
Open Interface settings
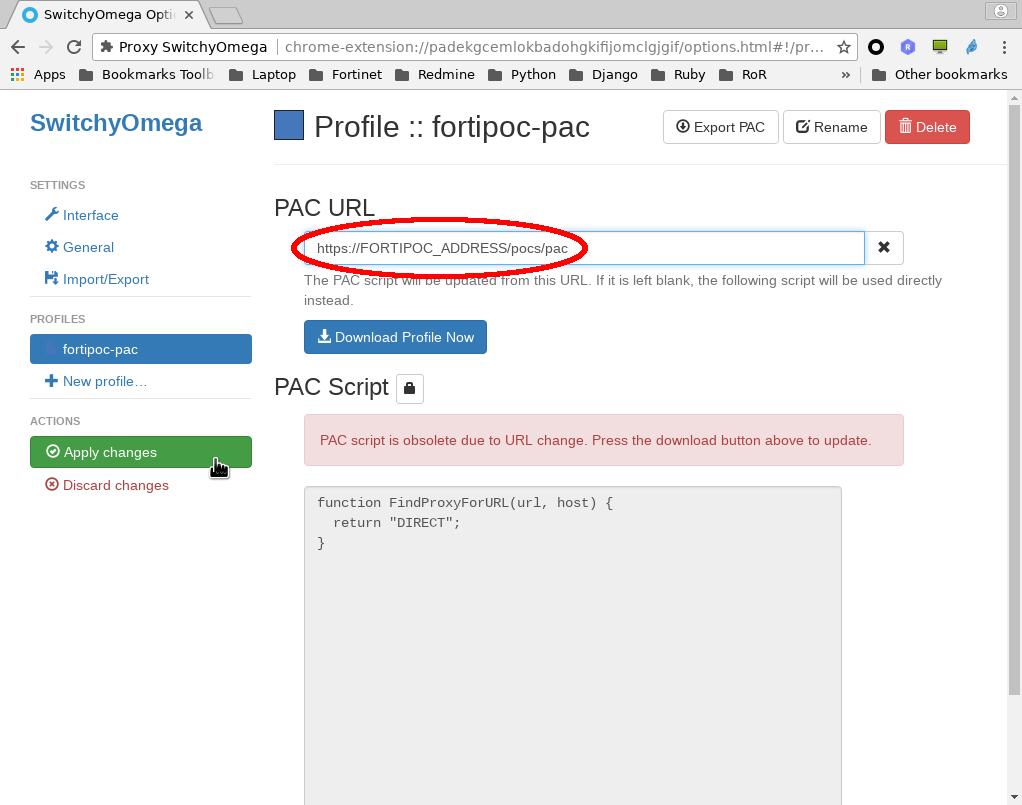[90, 215]
